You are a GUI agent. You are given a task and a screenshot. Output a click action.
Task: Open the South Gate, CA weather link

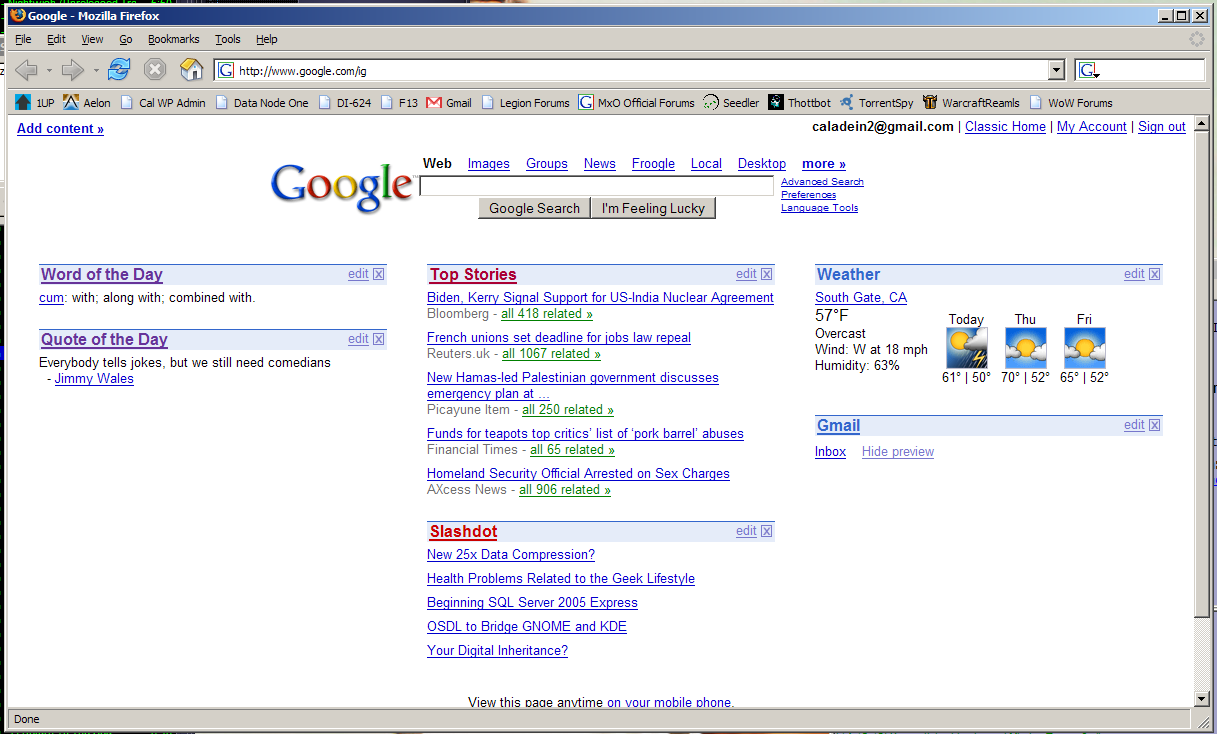coord(861,298)
